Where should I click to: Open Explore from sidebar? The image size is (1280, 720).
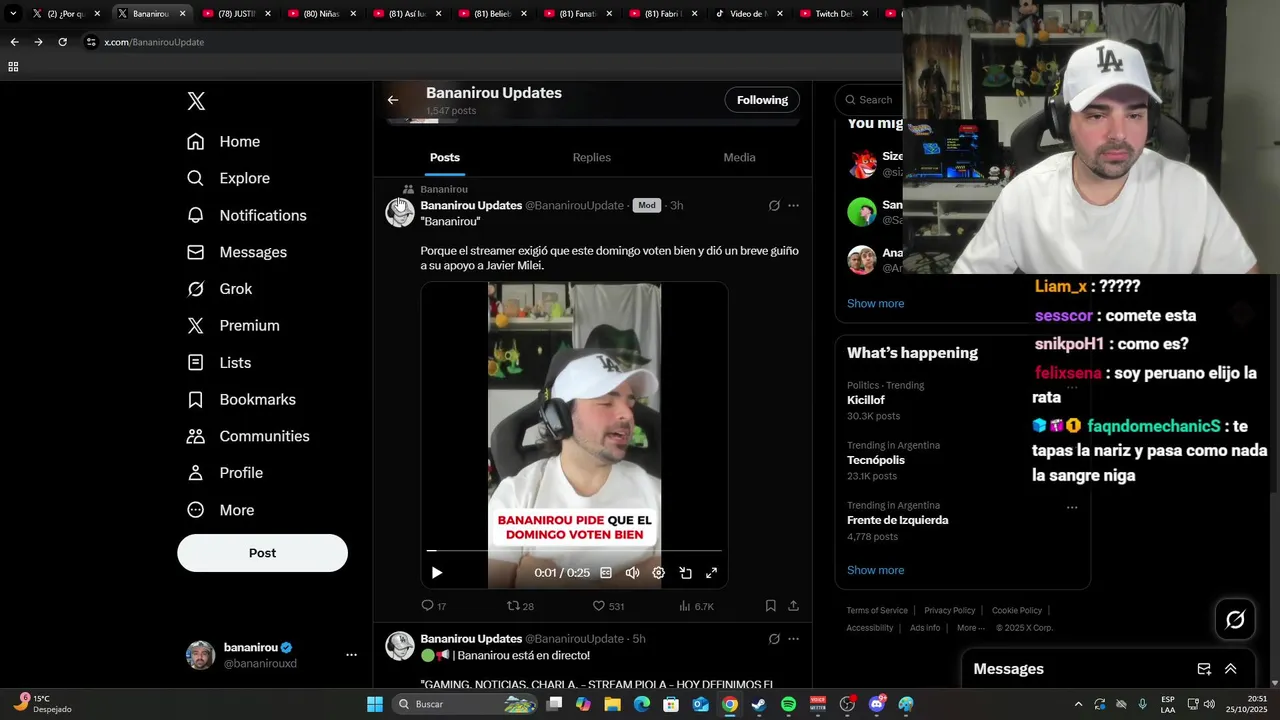tap(229, 178)
